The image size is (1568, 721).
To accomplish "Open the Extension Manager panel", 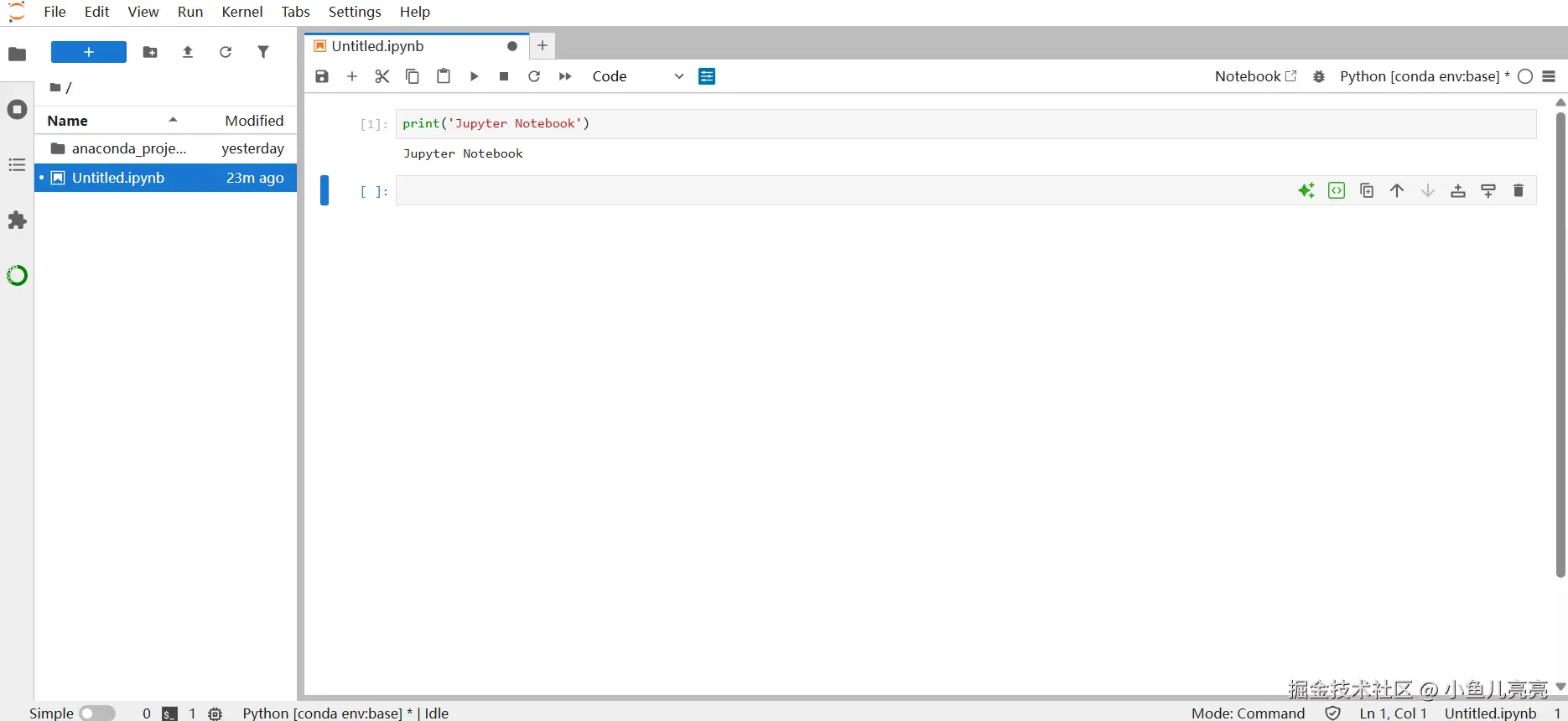I will [x=17, y=220].
